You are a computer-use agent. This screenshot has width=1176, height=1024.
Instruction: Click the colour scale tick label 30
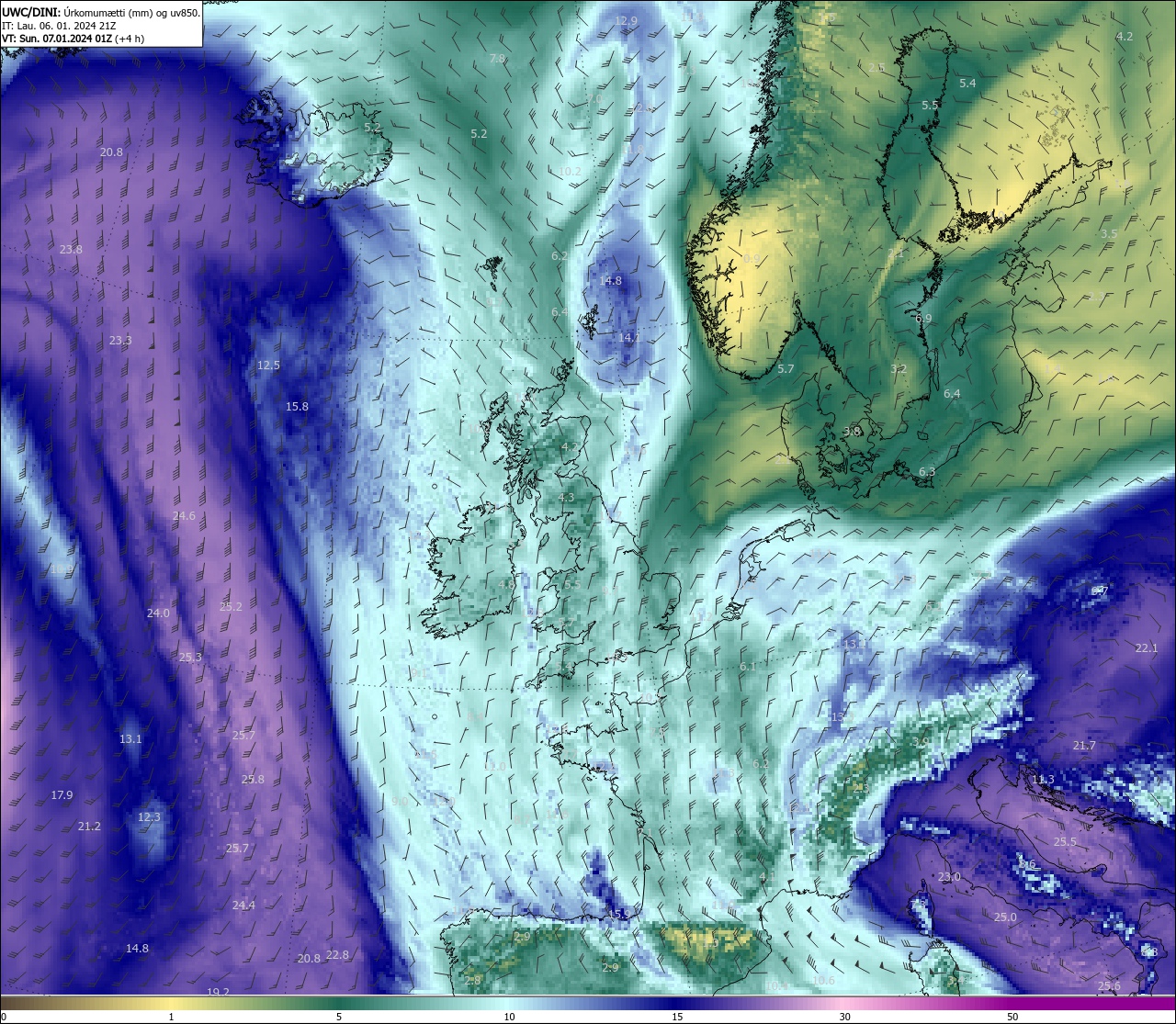pyautogui.click(x=844, y=1017)
